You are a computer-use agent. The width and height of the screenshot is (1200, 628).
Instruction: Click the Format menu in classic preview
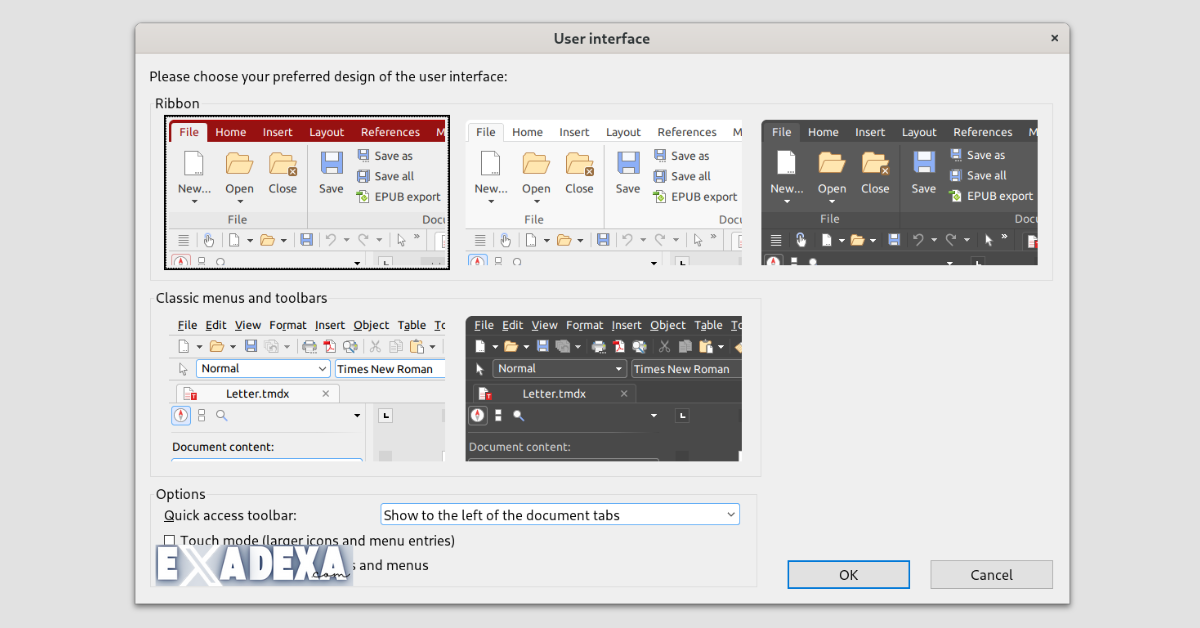coord(288,324)
